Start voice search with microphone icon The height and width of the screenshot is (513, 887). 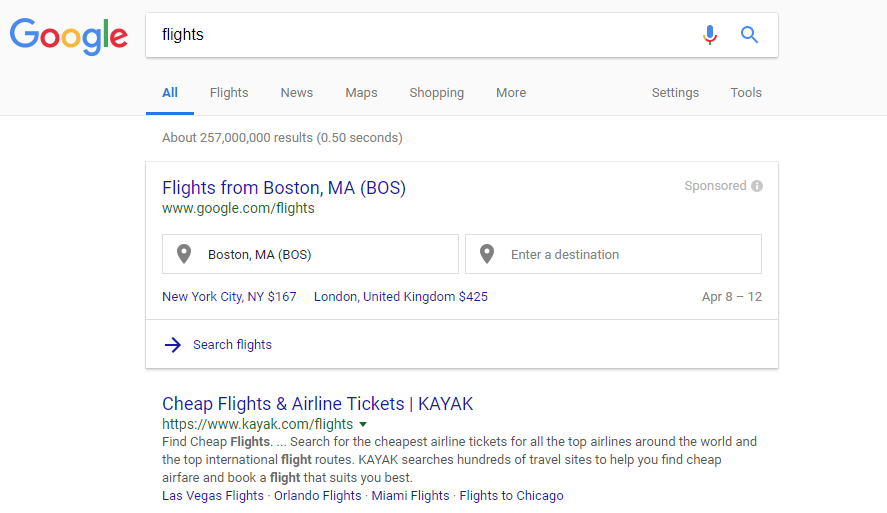(x=709, y=35)
